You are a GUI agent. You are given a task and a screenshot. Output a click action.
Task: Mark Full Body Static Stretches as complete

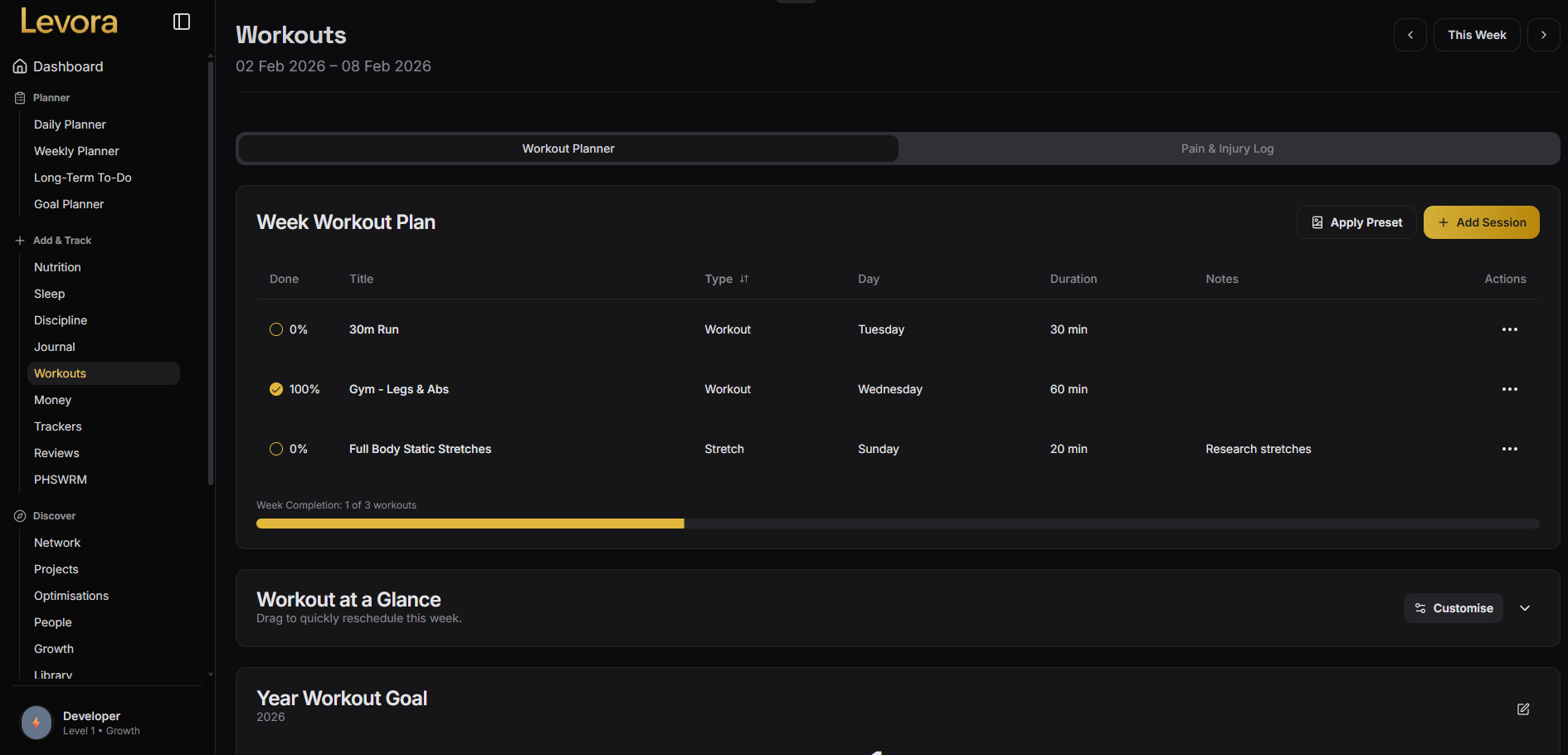tap(275, 448)
